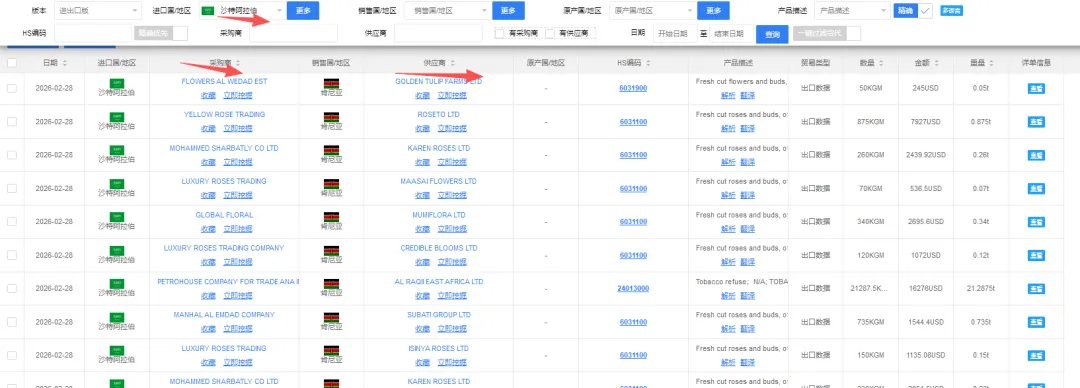Toggle the 精确 product description switch
This screenshot has width=1080, height=388.
[x=913, y=10]
